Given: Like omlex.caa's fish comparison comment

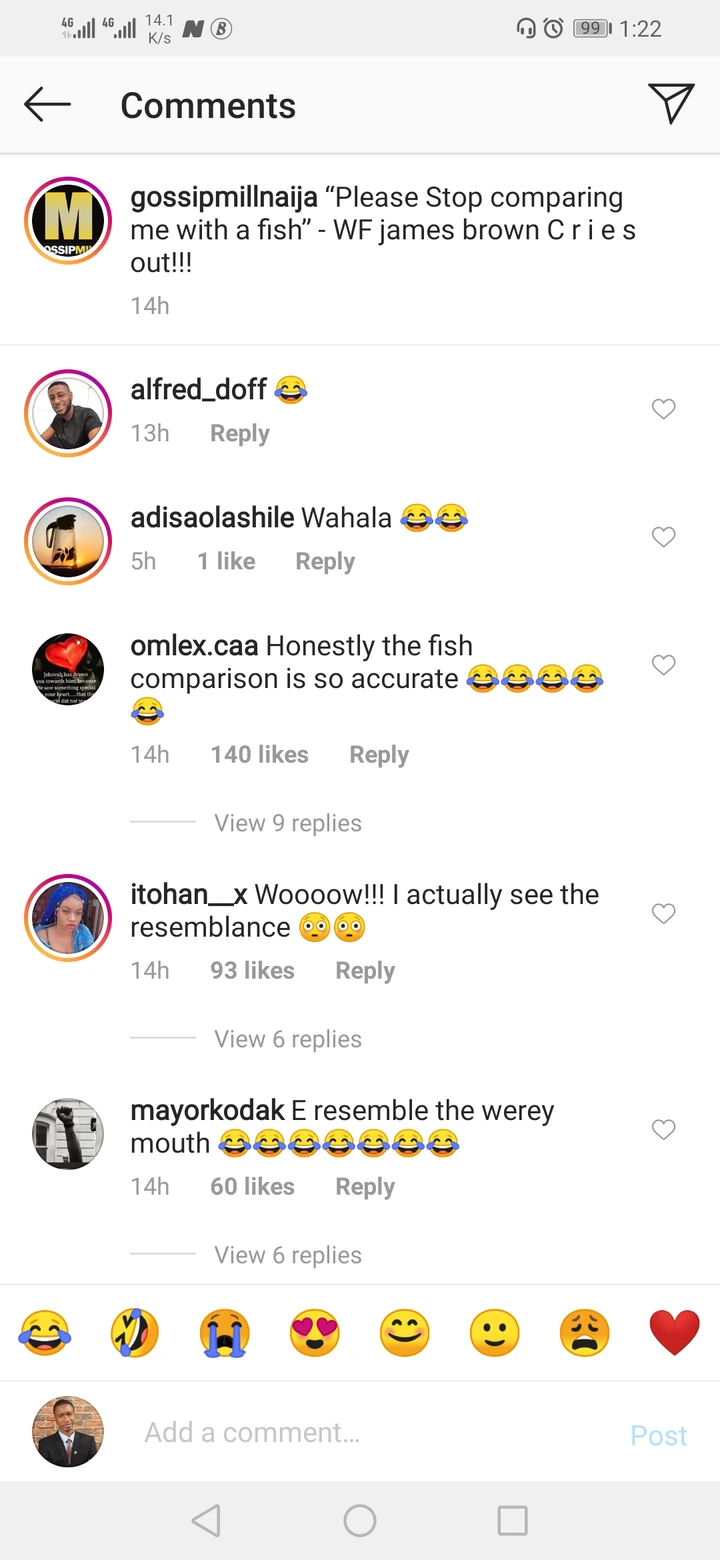Looking at the screenshot, I should [x=664, y=665].
